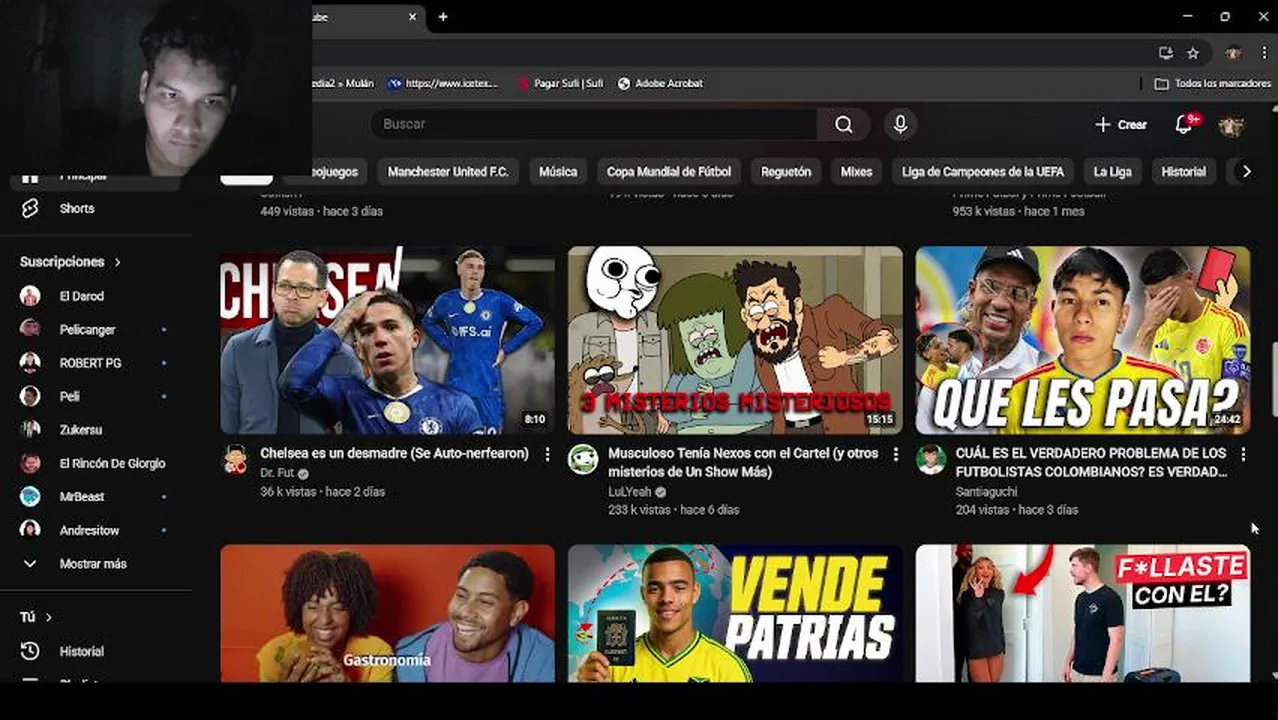Select Copa Mundial de Fútbol chip
Viewport: 1278px width, 720px height.
pyautogui.click(x=669, y=172)
